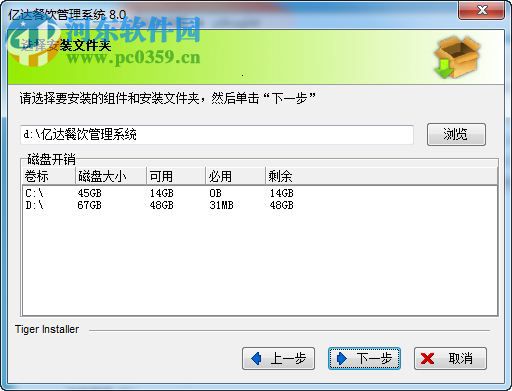Click the 必用 column header
512x391 pixels.
click(x=235, y=176)
